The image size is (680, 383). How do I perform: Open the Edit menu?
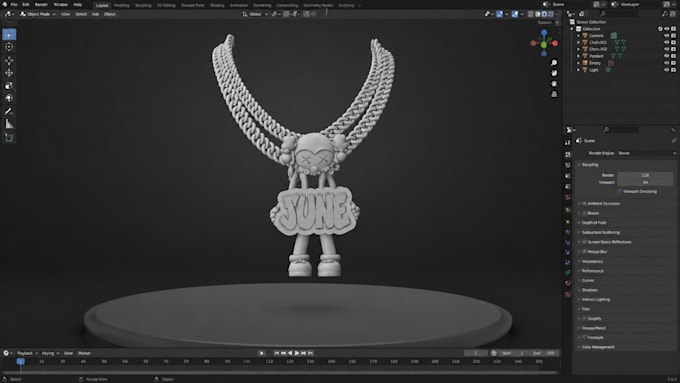(26, 4)
